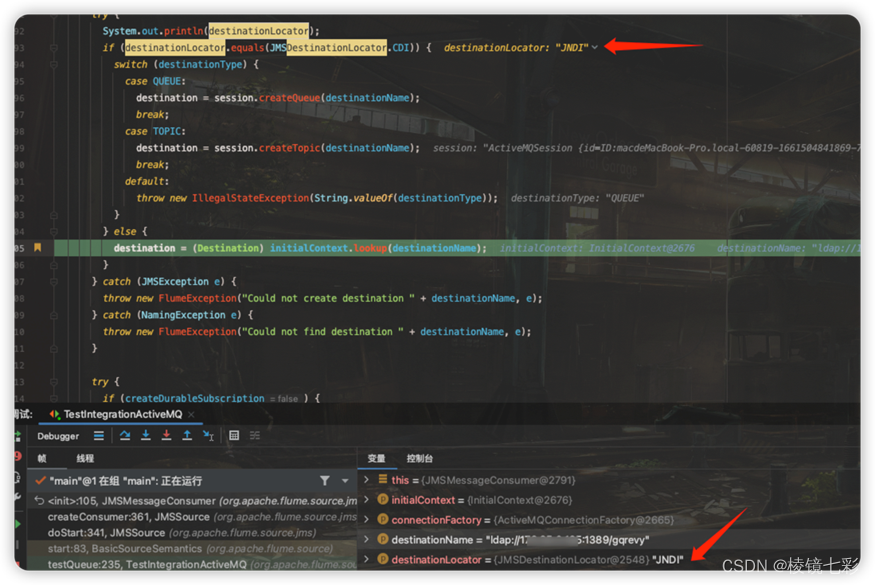Open the thread selector dropdown arrow

345,481
